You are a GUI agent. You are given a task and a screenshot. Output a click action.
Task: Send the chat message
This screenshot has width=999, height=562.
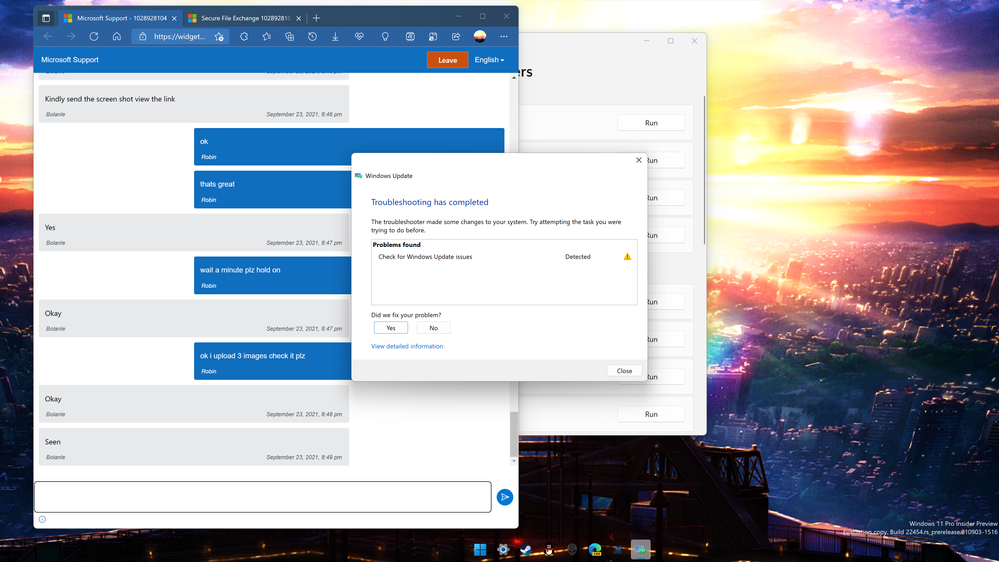(x=505, y=497)
